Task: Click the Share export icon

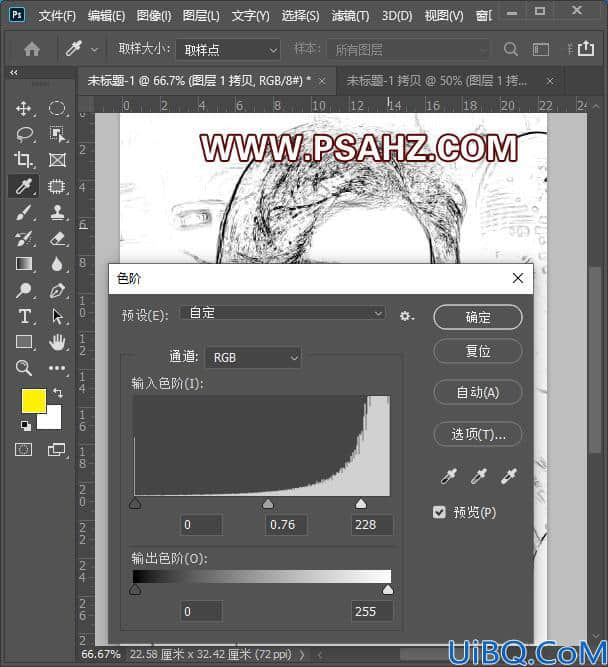Action: pyautogui.click(x=586, y=48)
